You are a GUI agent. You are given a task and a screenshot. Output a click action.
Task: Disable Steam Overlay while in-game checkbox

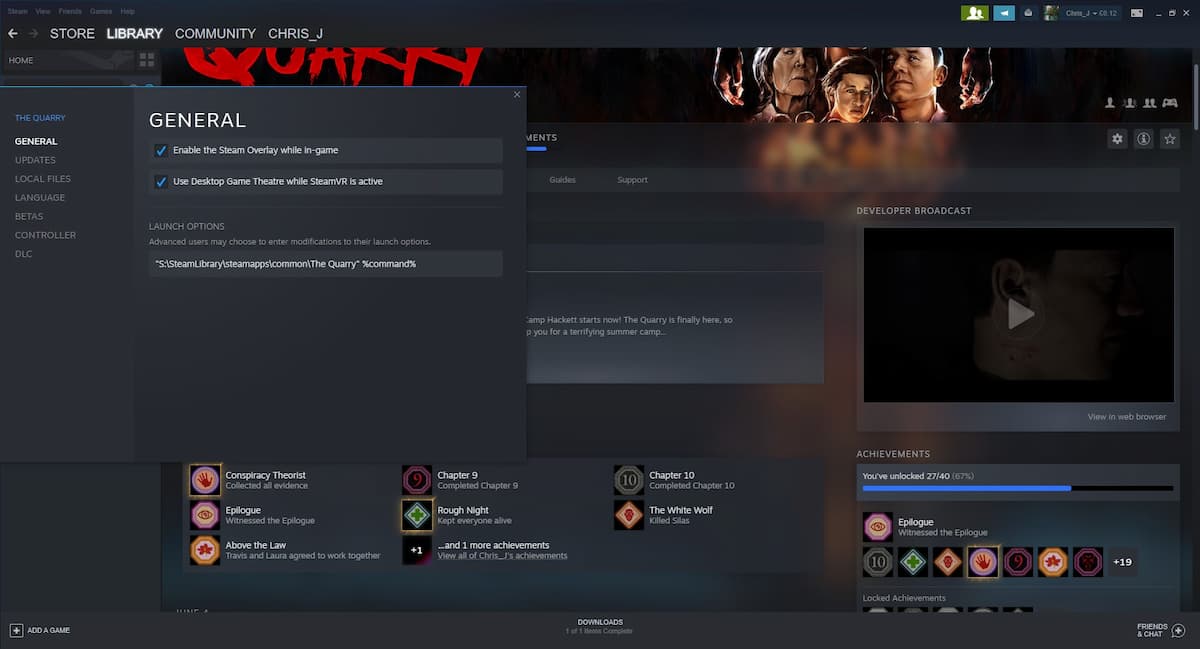click(161, 151)
